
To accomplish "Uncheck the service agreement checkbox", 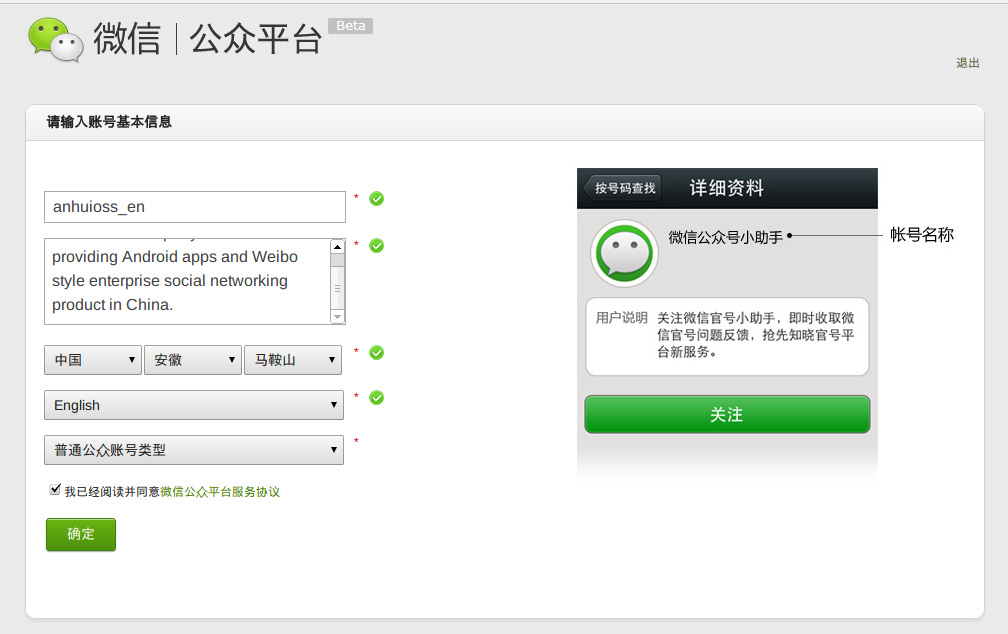I will 54,489.
